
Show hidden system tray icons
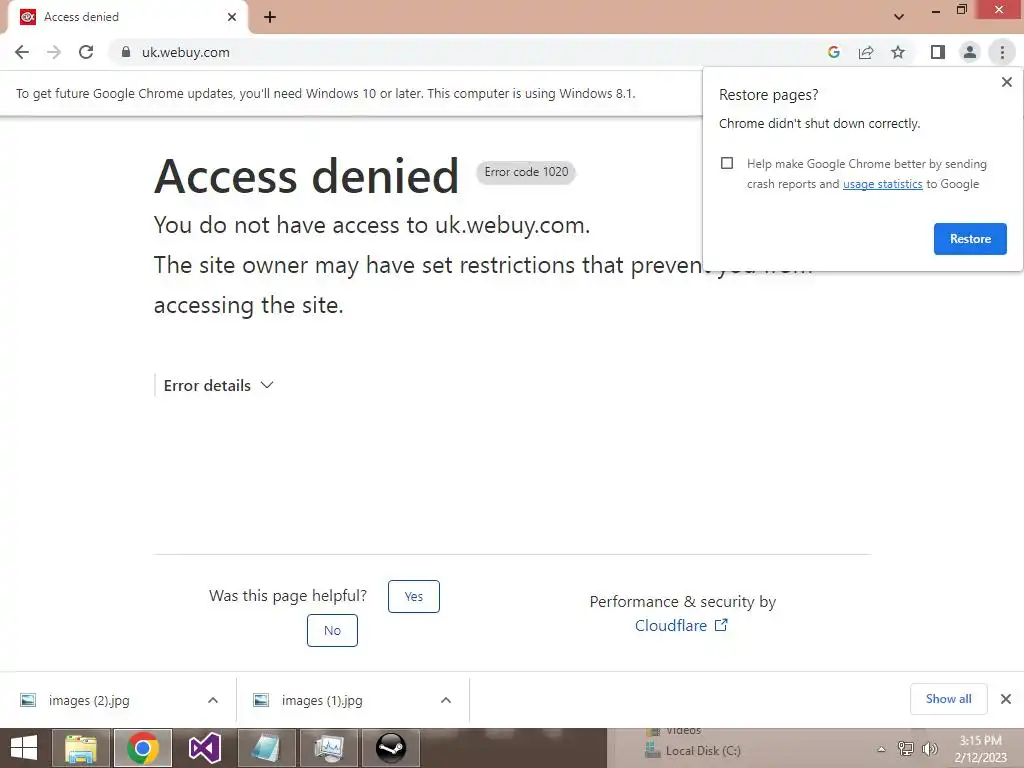click(881, 749)
